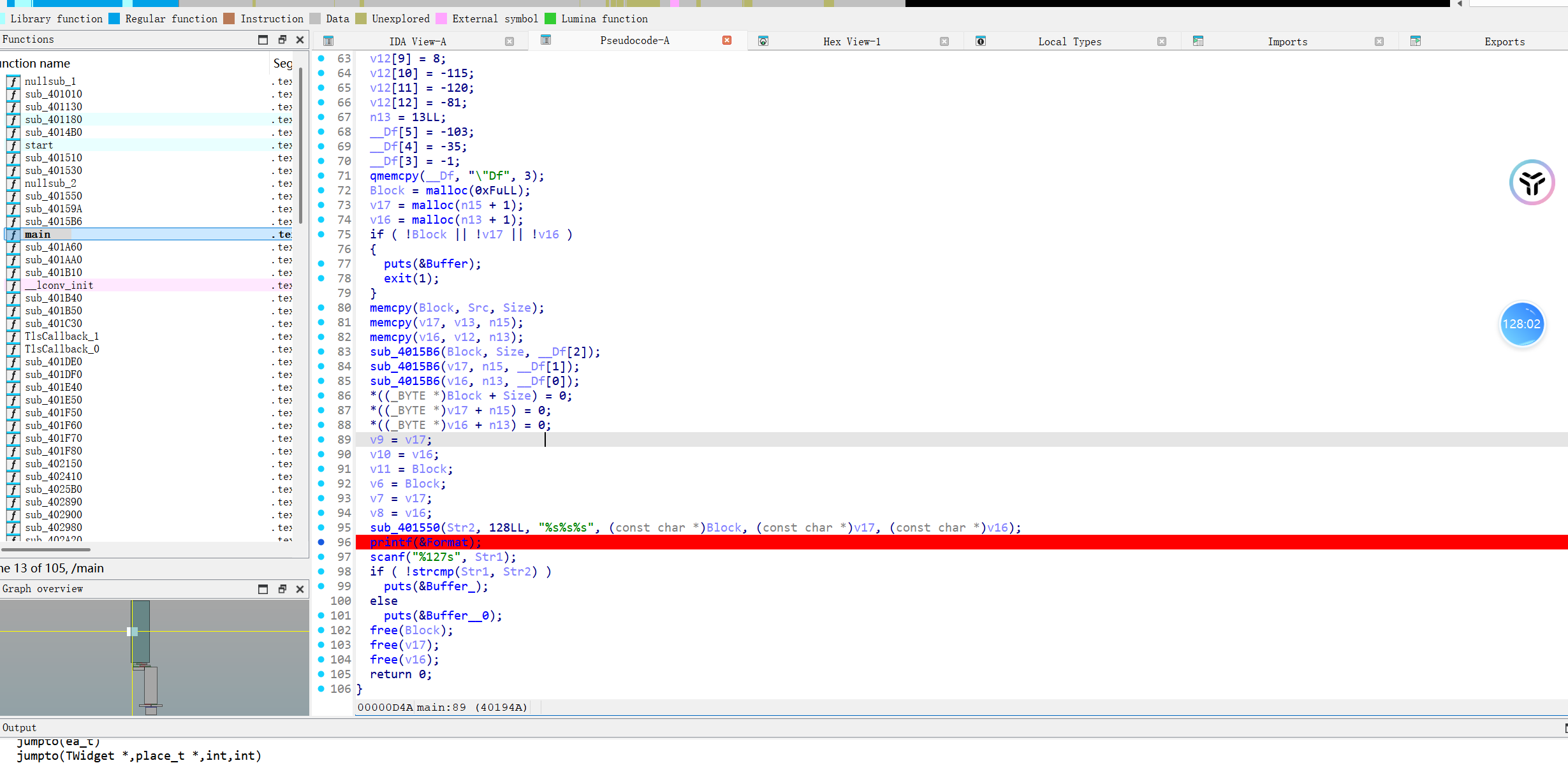1568x777 pixels.
Task: Toggle breakpoint on line 96 printf
Action: point(321,542)
